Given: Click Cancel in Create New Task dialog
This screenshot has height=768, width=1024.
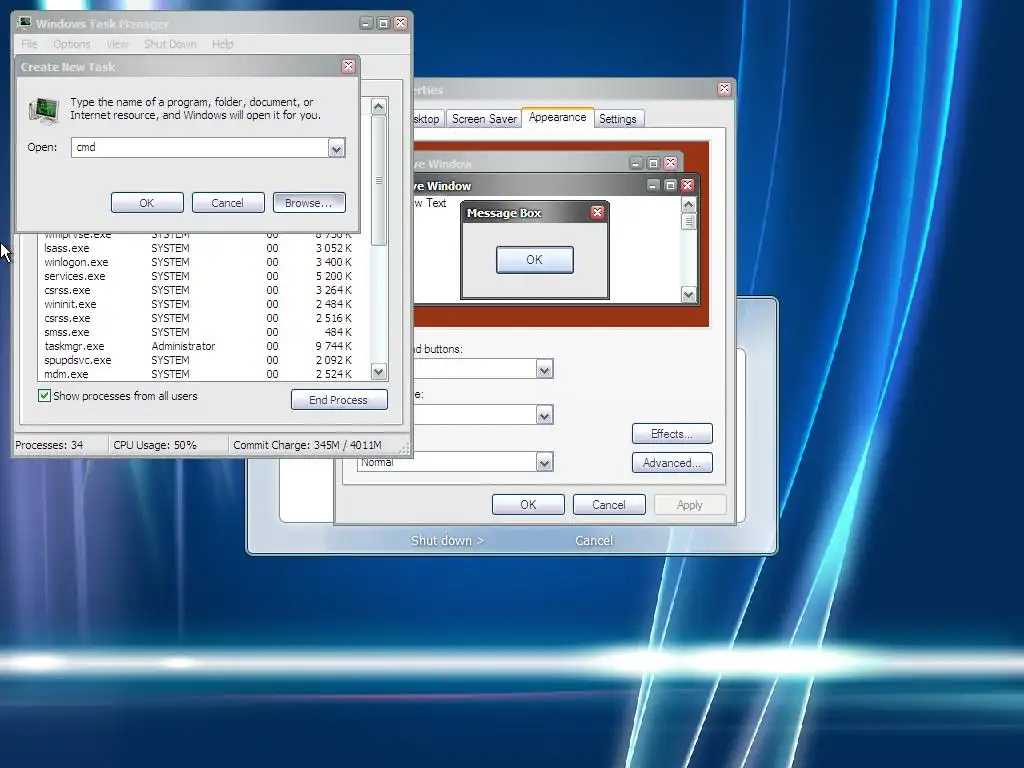Looking at the screenshot, I should [227, 202].
